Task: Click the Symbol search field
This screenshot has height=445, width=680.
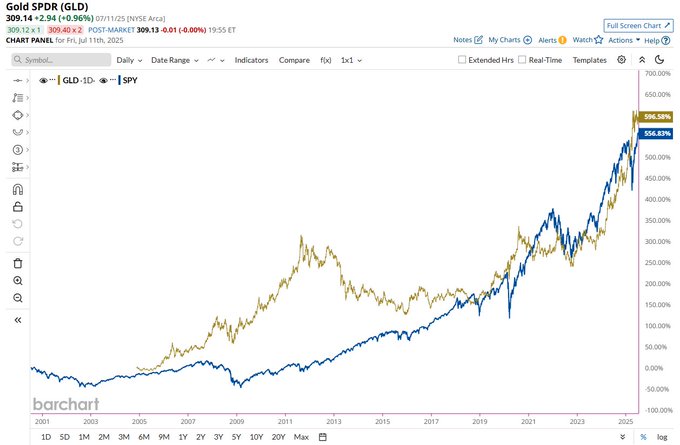Action: pyautogui.click(x=61, y=60)
